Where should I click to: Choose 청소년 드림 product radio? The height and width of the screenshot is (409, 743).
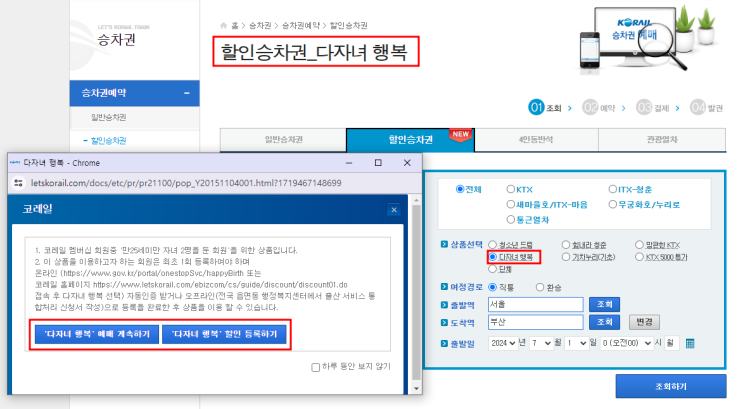[x=493, y=245]
